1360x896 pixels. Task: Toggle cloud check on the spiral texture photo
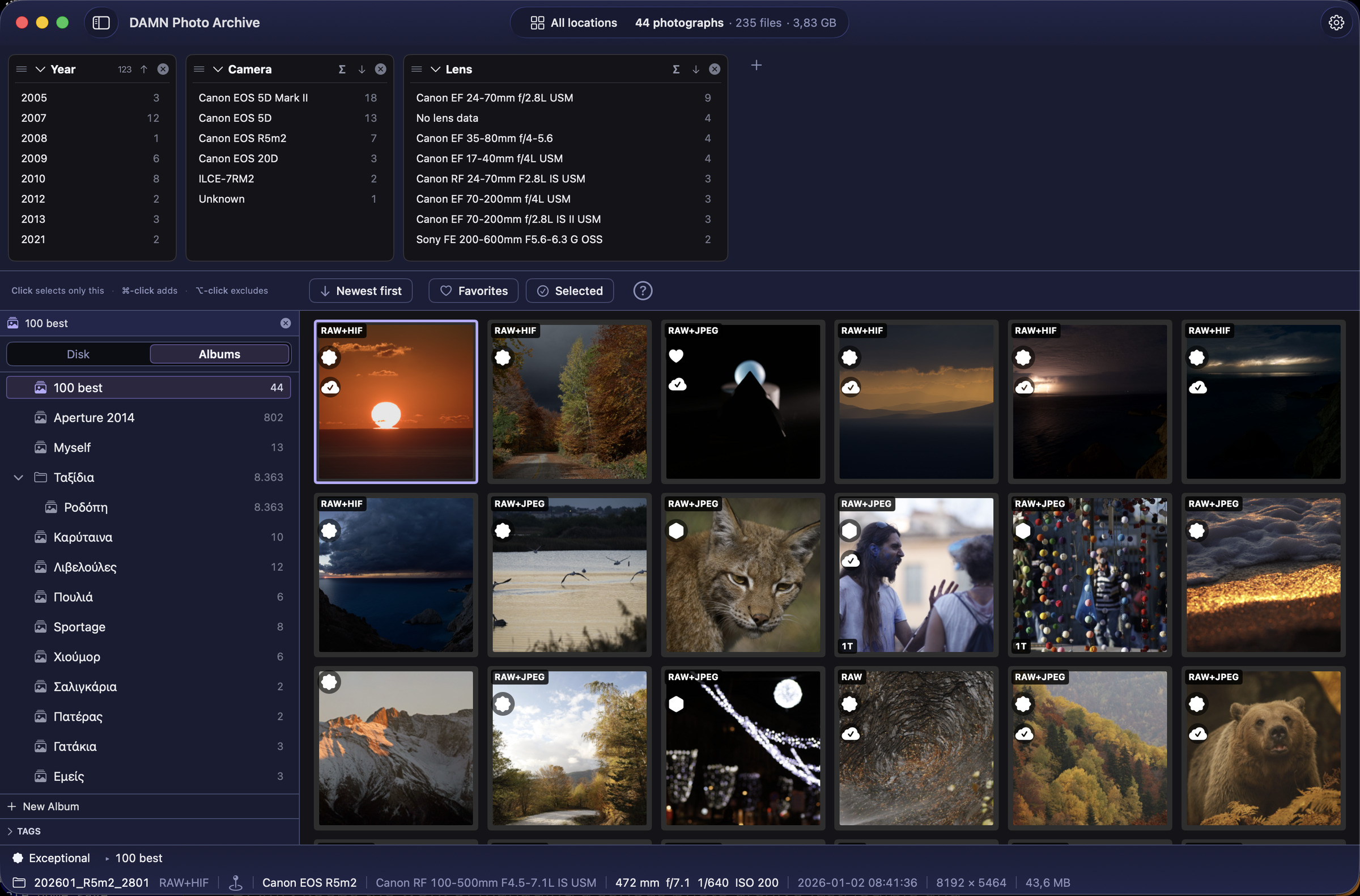pyautogui.click(x=851, y=734)
